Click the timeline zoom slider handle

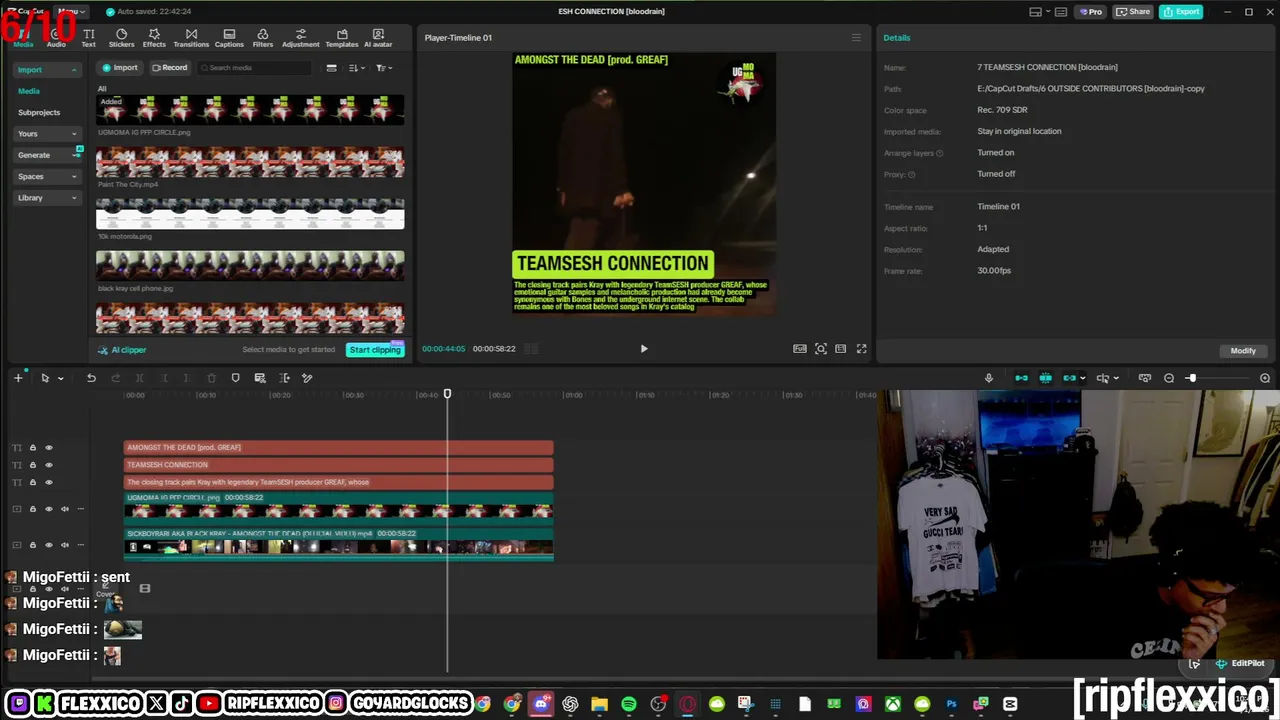click(1191, 378)
